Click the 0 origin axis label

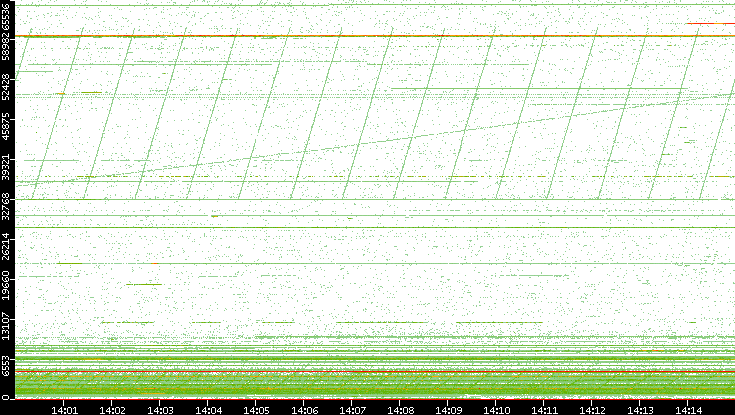pos(6,398)
